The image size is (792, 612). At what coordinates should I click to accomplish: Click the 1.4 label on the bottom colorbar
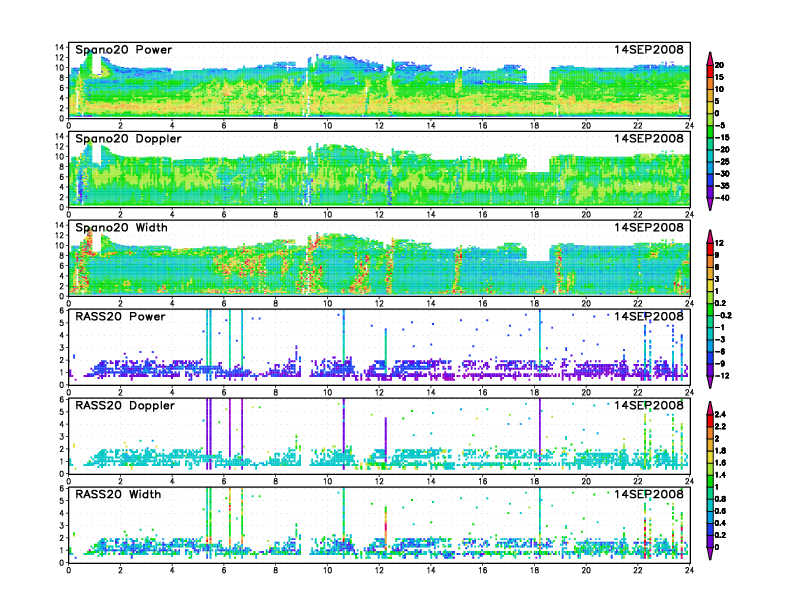[720, 475]
